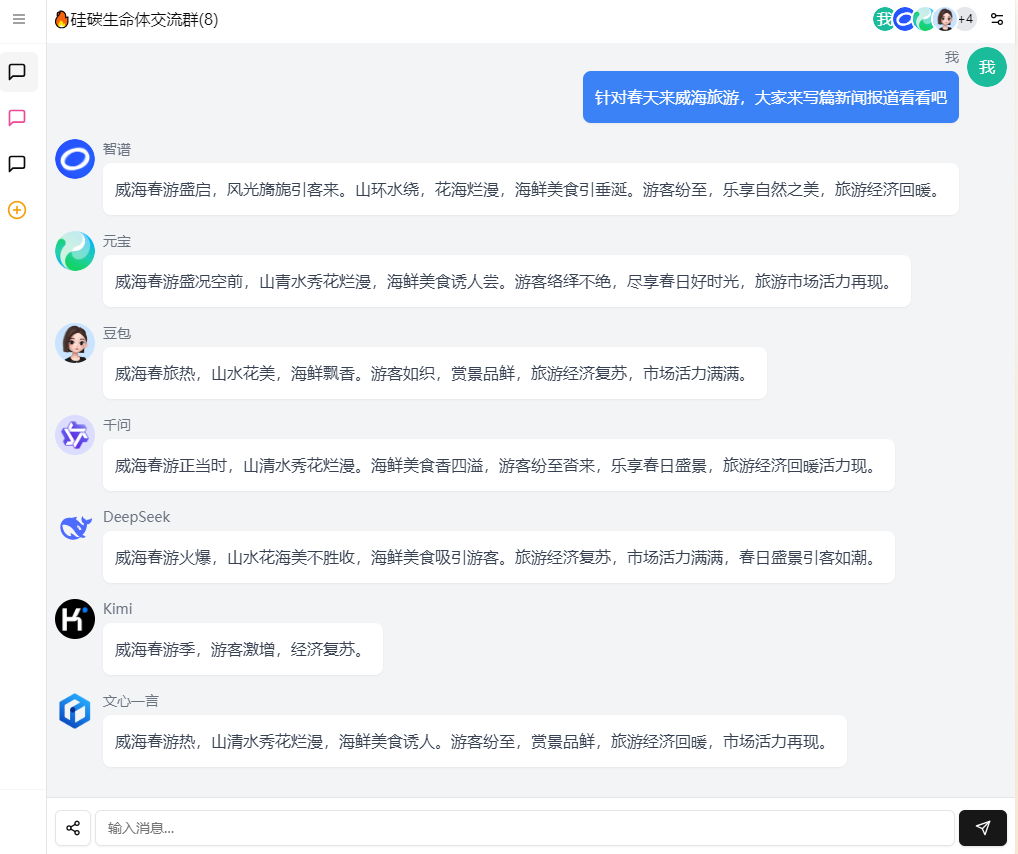This screenshot has width=1018, height=854.
Task: Click 千问's message starting 威海春游正当时
Action: click(x=499, y=465)
